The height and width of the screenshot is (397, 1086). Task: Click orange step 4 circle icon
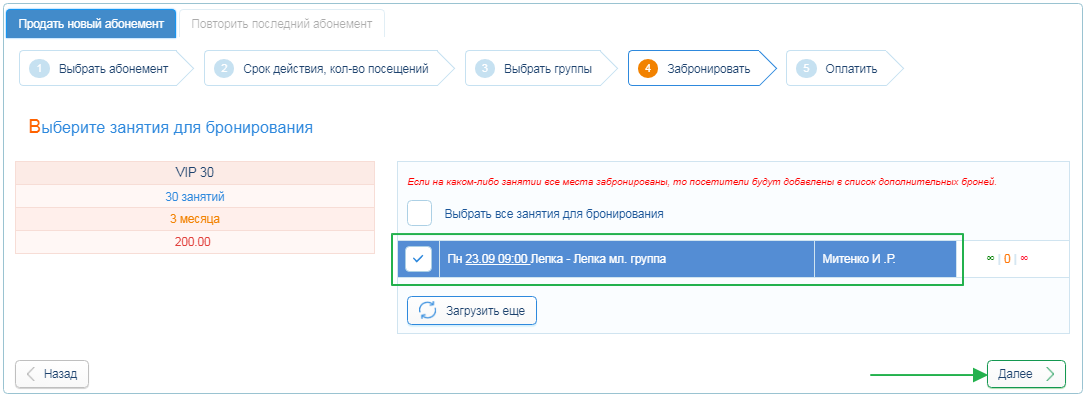pos(648,69)
